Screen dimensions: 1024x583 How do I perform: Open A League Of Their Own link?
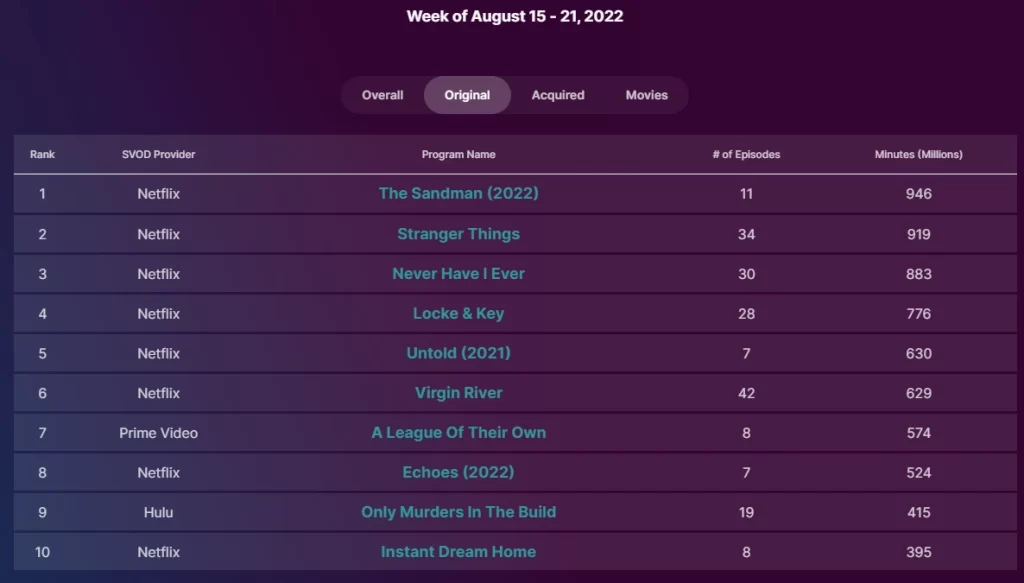458,433
